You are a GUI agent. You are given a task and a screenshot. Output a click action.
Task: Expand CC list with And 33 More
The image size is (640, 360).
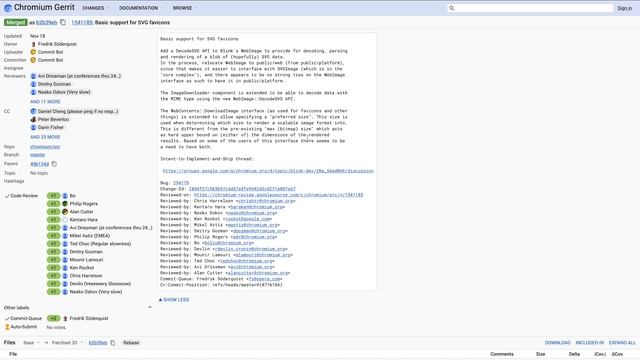click(45, 137)
